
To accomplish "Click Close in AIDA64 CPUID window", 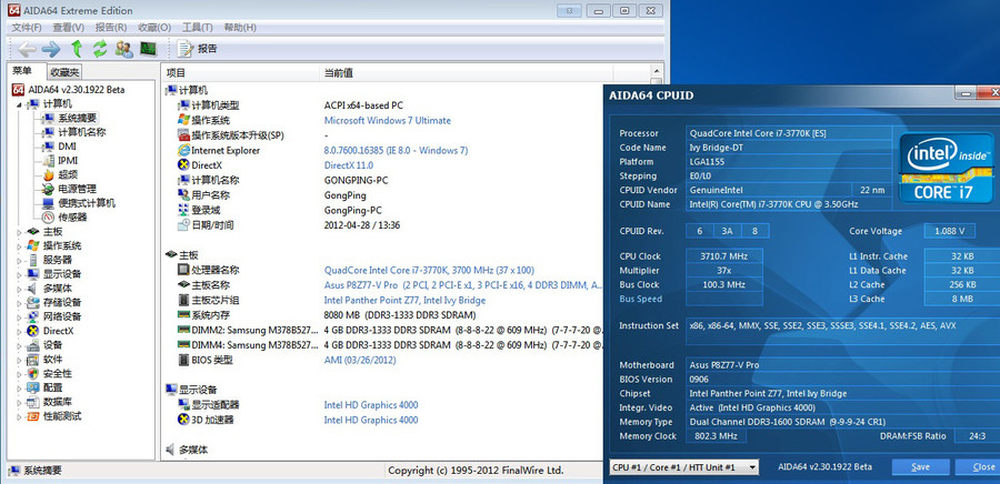I will (x=979, y=467).
